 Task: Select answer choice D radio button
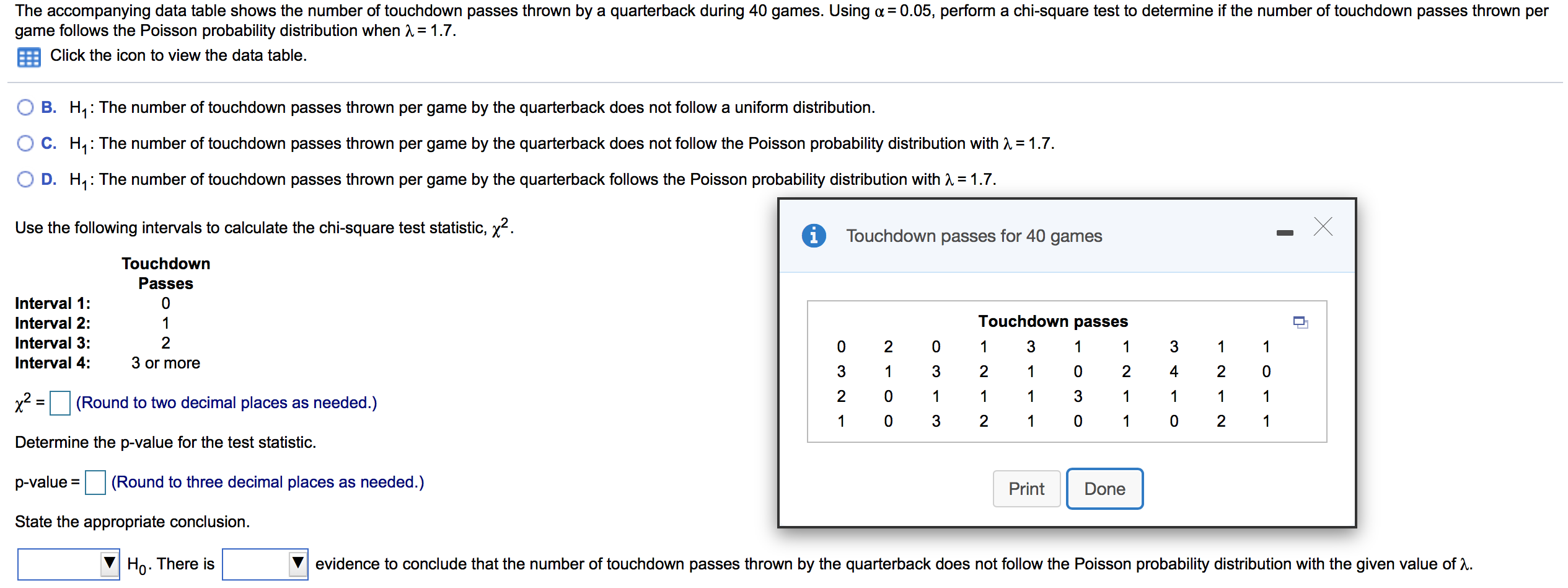tap(25, 179)
